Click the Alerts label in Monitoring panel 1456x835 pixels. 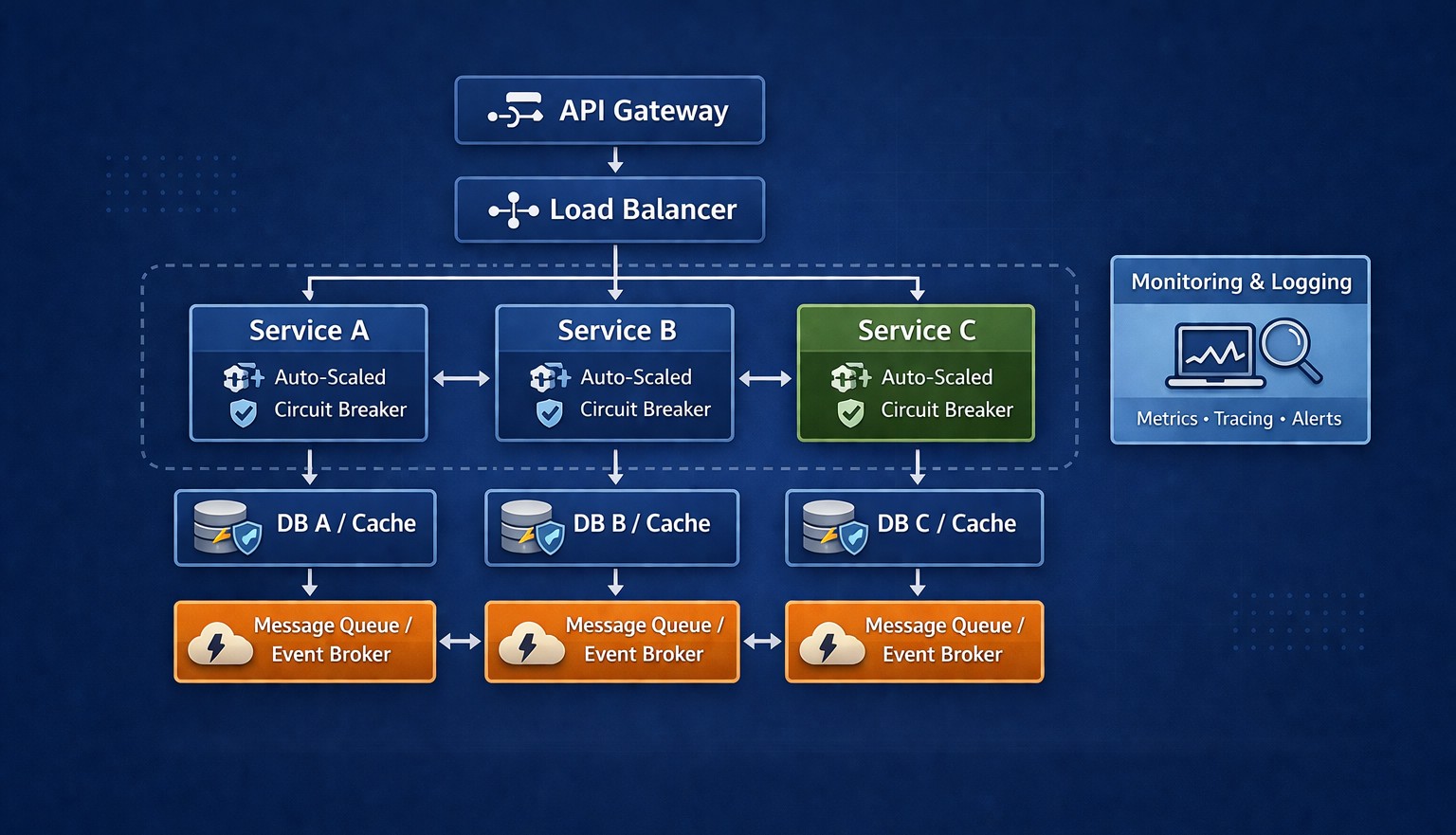(x=1317, y=418)
